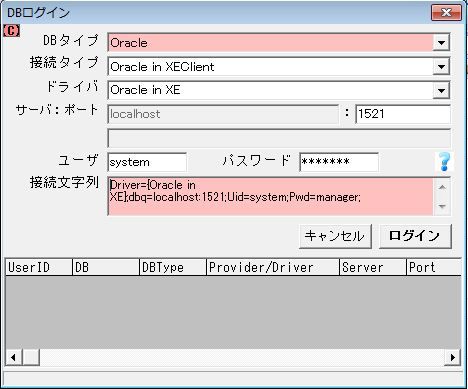The height and width of the screenshot is (389, 468).
Task: Click the ユーザ field with system
Action: [x=147, y=162]
